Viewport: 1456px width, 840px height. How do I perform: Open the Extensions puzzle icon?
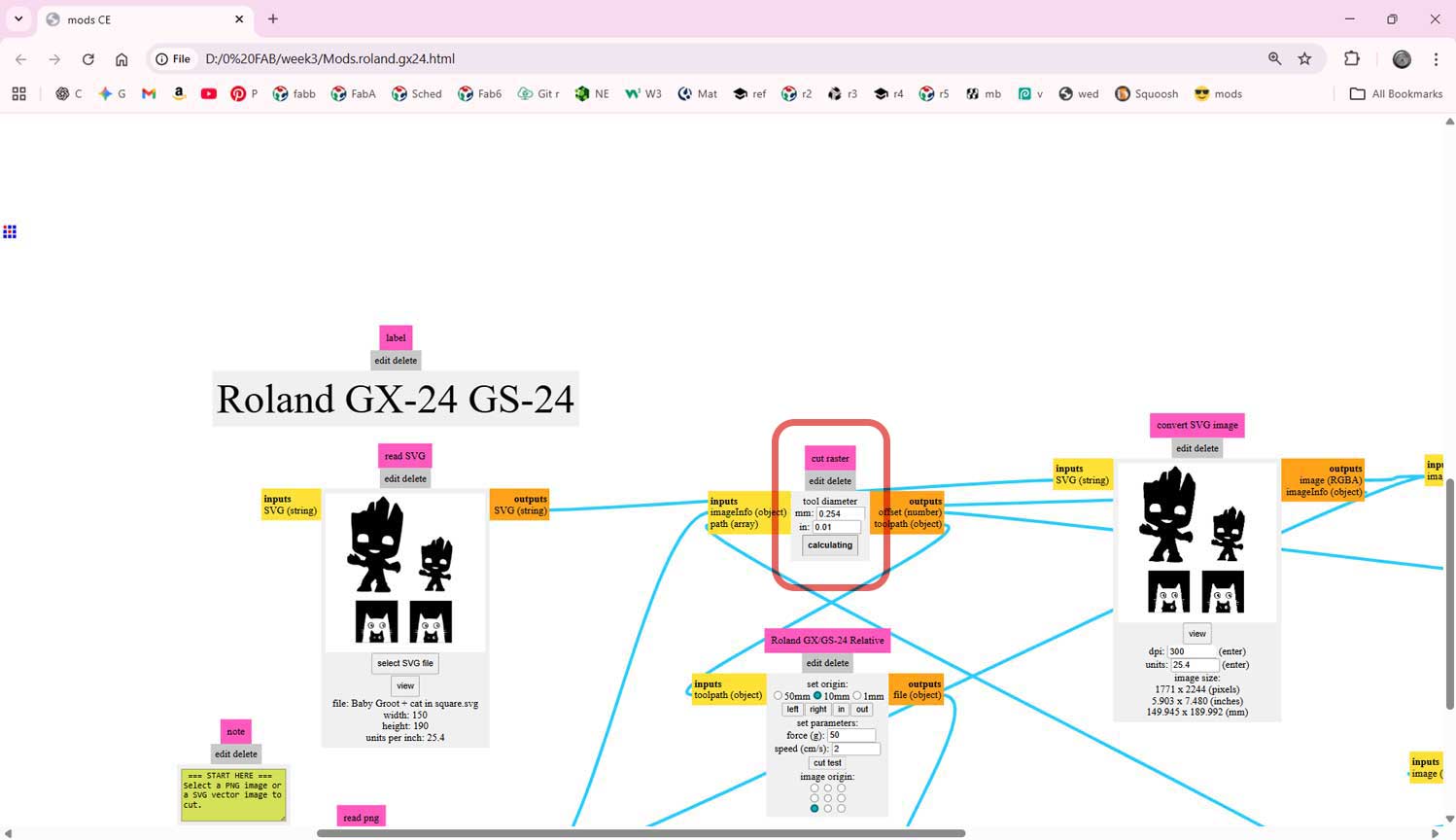click(x=1351, y=59)
